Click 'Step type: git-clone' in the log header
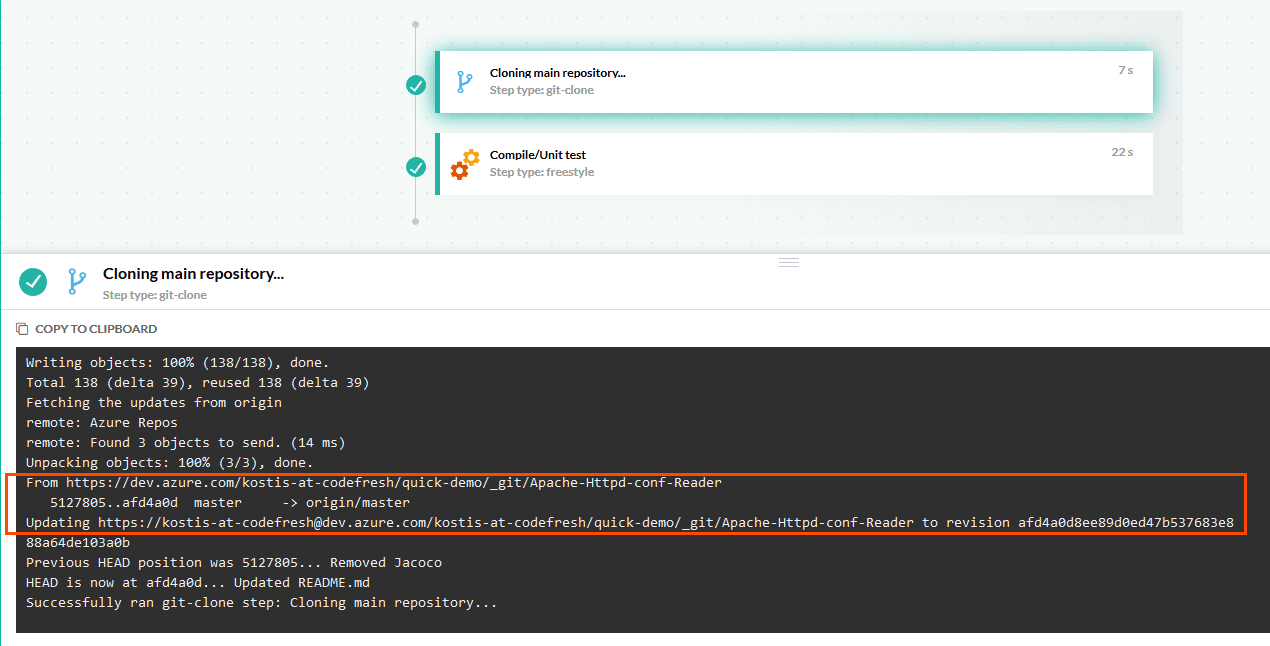Viewport: 1270px width, 646px height. (154, 295)
